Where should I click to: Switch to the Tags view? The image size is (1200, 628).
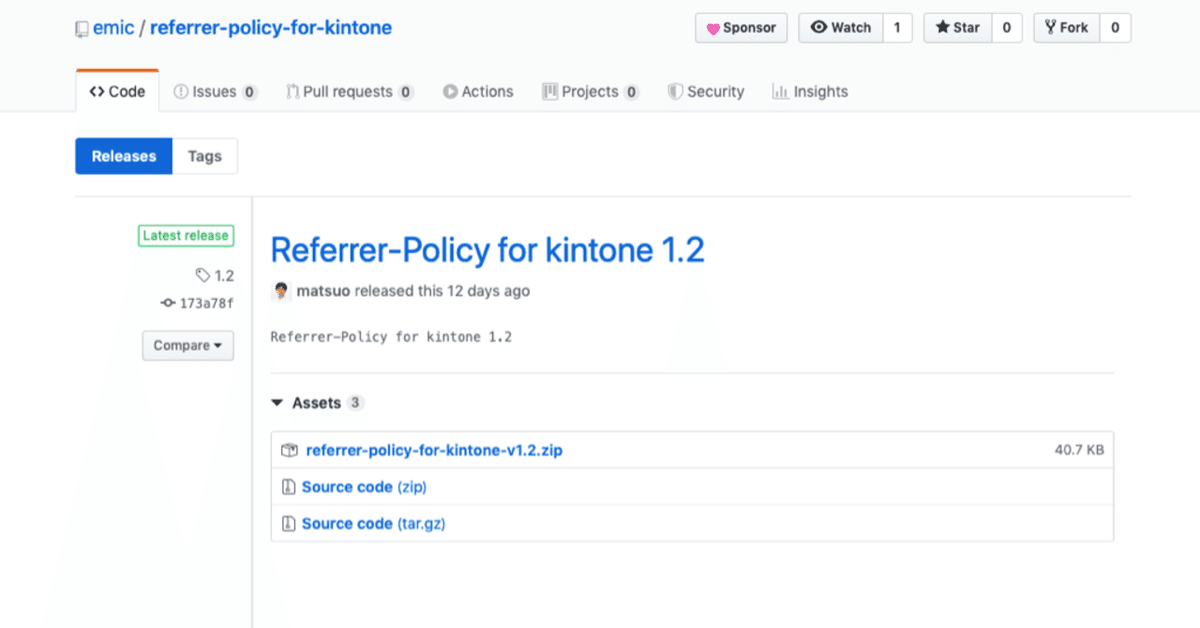pyautogui.click(x=205, y=156)
